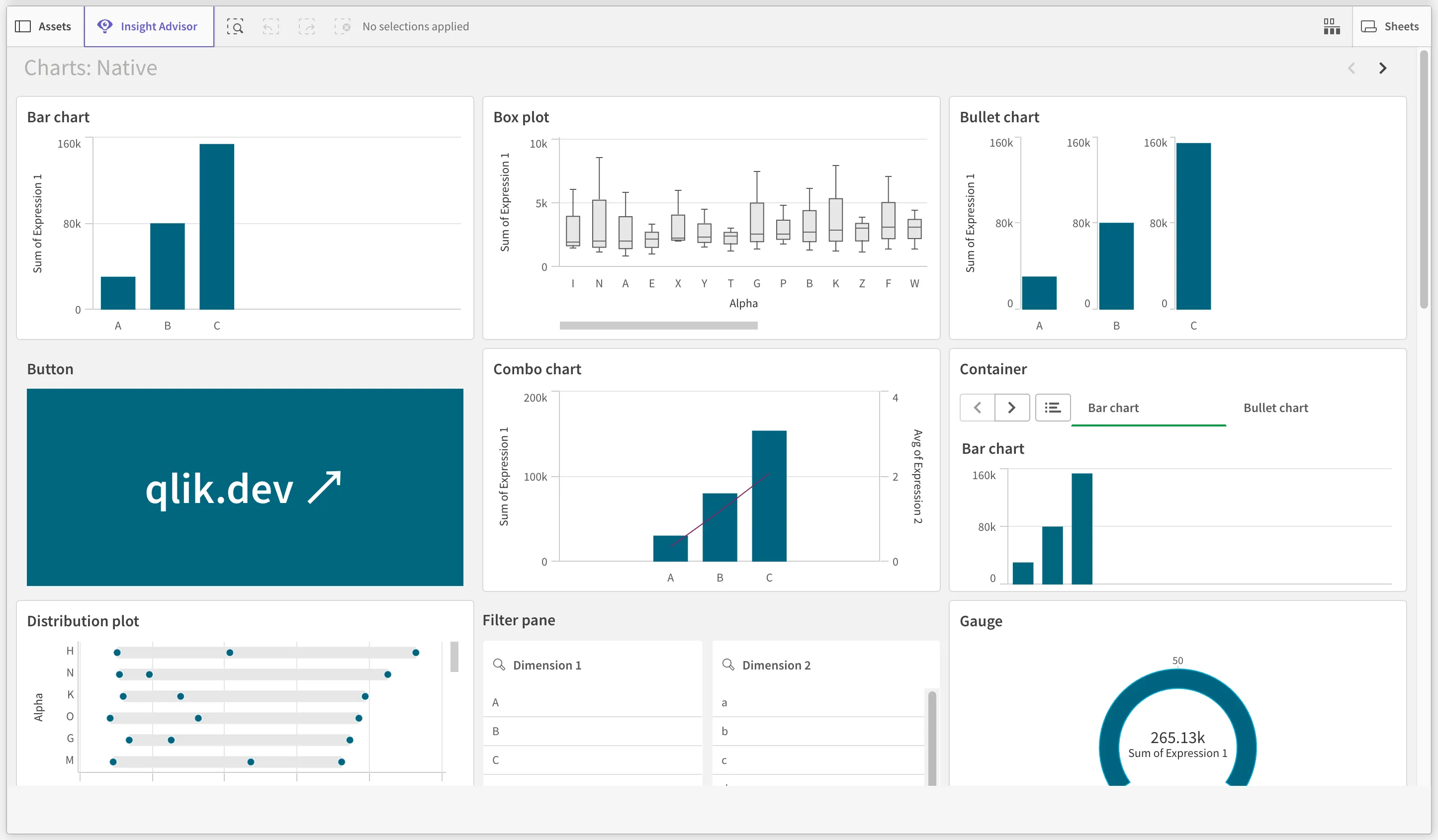The height and width of the screenshot is (840, 1438).
Task: Open the container's tab list menu icon
Action: (x=1053, y=407)
